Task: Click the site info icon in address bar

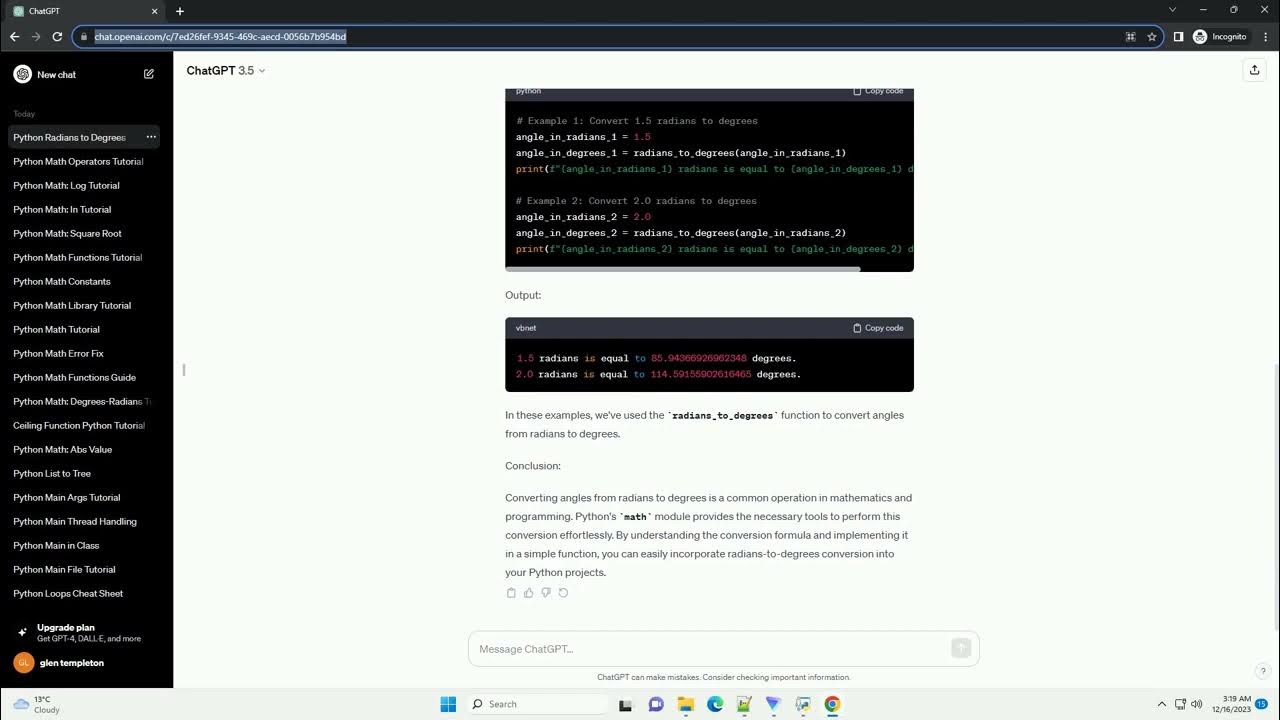Action: click(83, 37)
